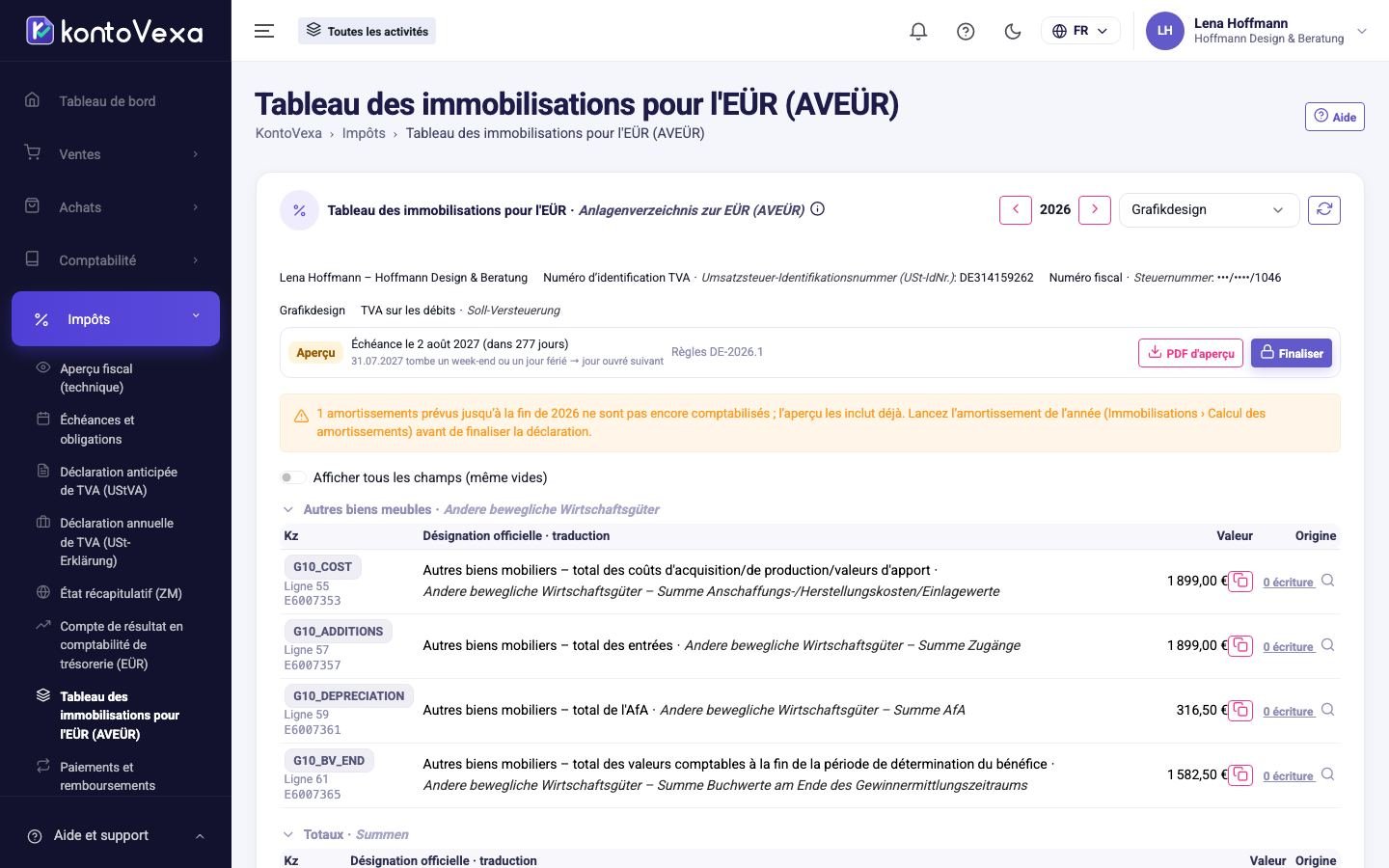The width and height of the screenshot is (1389, 868).
Task: Click the Ventes cart icon
Action: (x=32, y=152)
